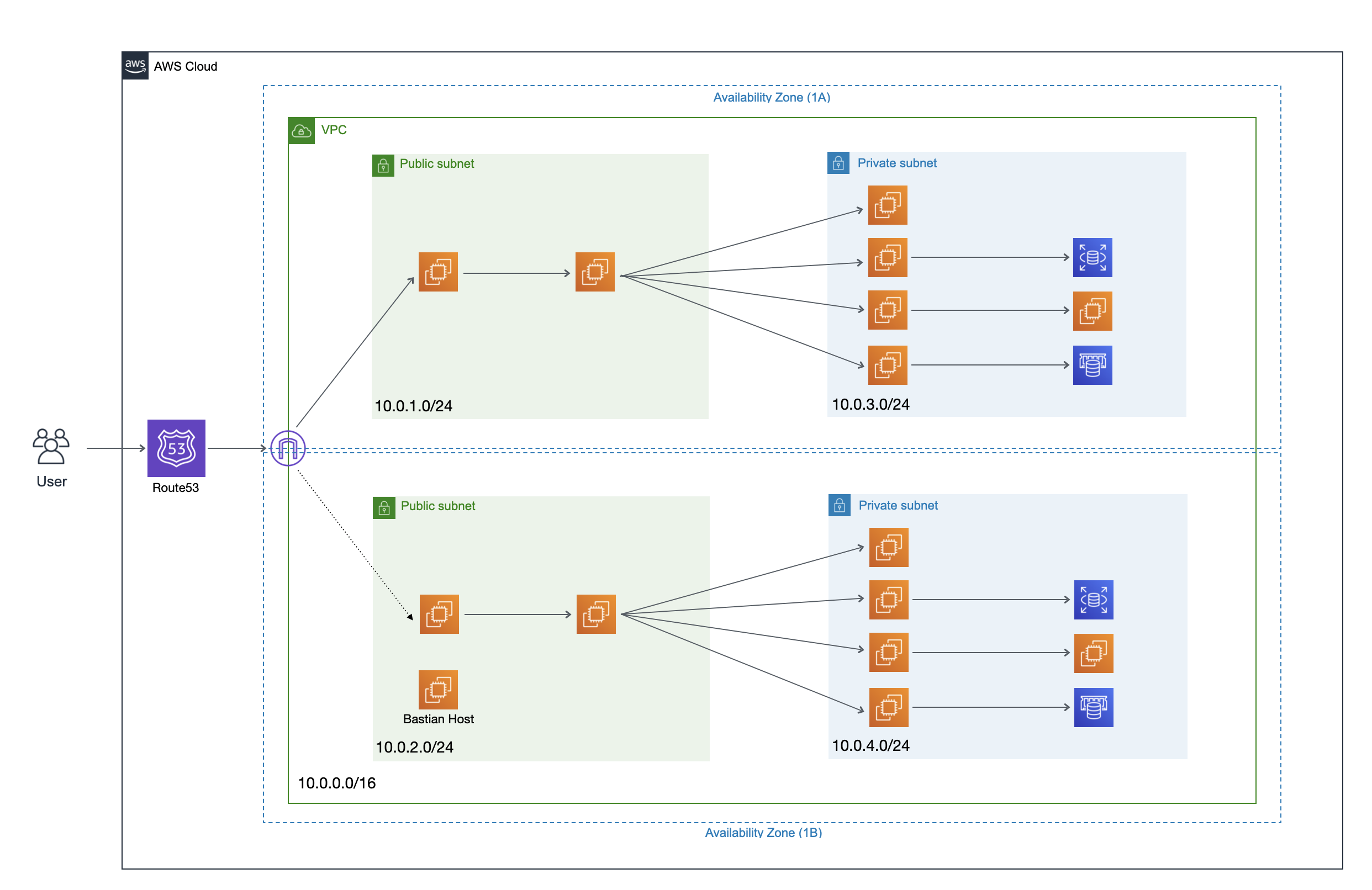This screenshot has width=1372, height=890.
Task: Click the Availability Zone (1B) label
Action: tap(763, 833)
